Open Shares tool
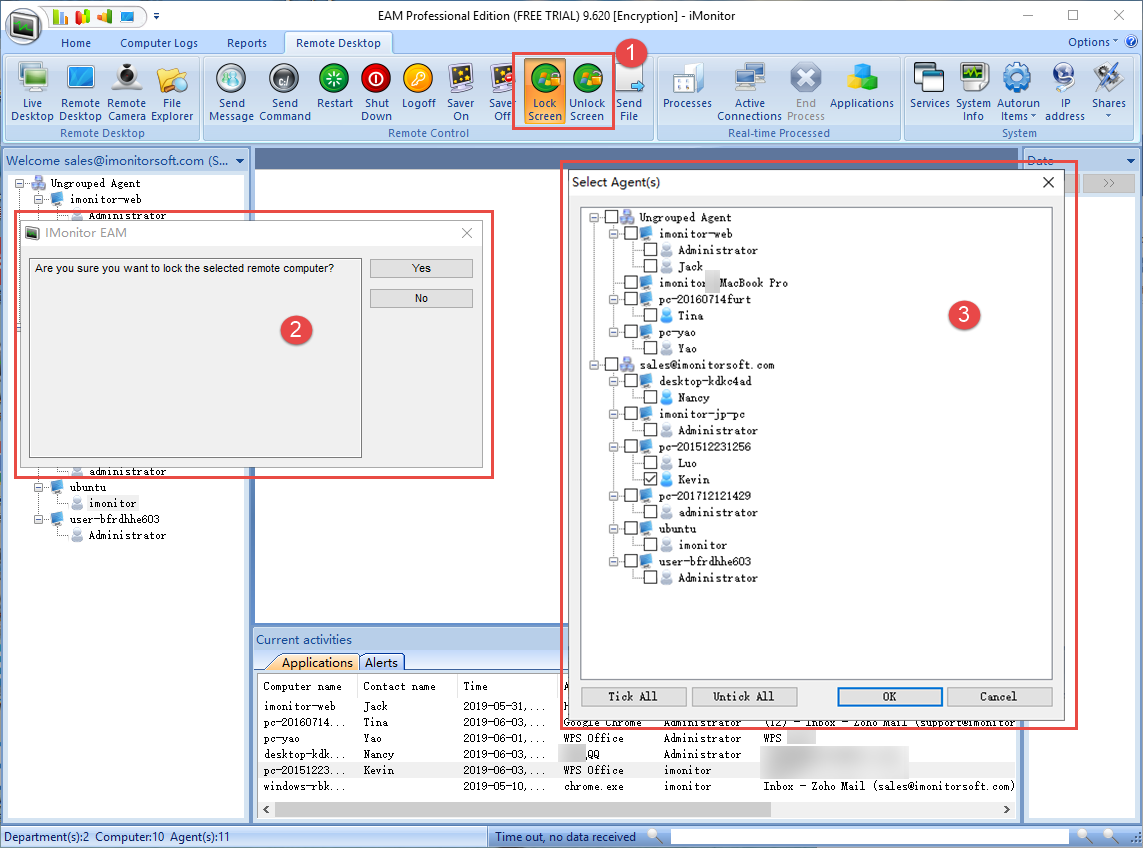Screen dimensions: 1143x848 1108,92
